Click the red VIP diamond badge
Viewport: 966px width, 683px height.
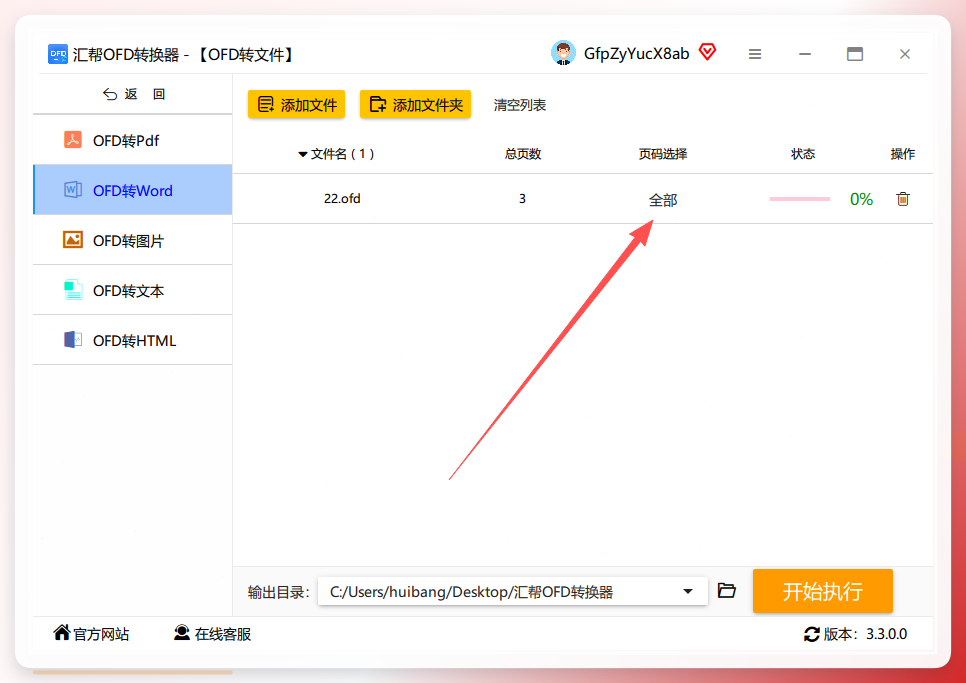tap(708, 52)
